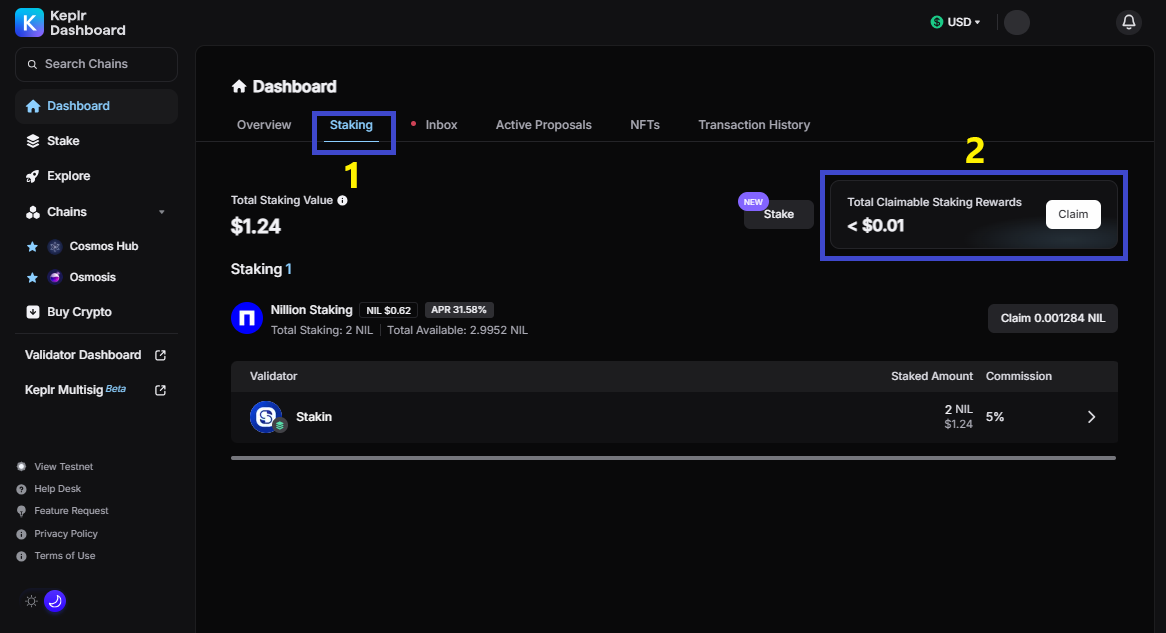Switch to dark mode moon icon

click(x=55, y=601)
